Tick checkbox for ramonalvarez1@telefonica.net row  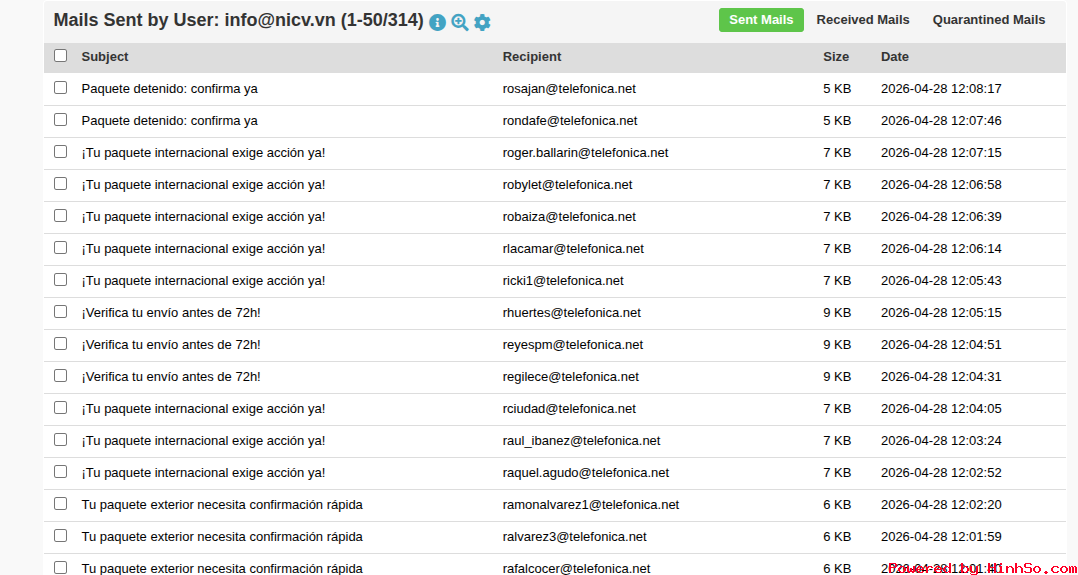point(60,503)
